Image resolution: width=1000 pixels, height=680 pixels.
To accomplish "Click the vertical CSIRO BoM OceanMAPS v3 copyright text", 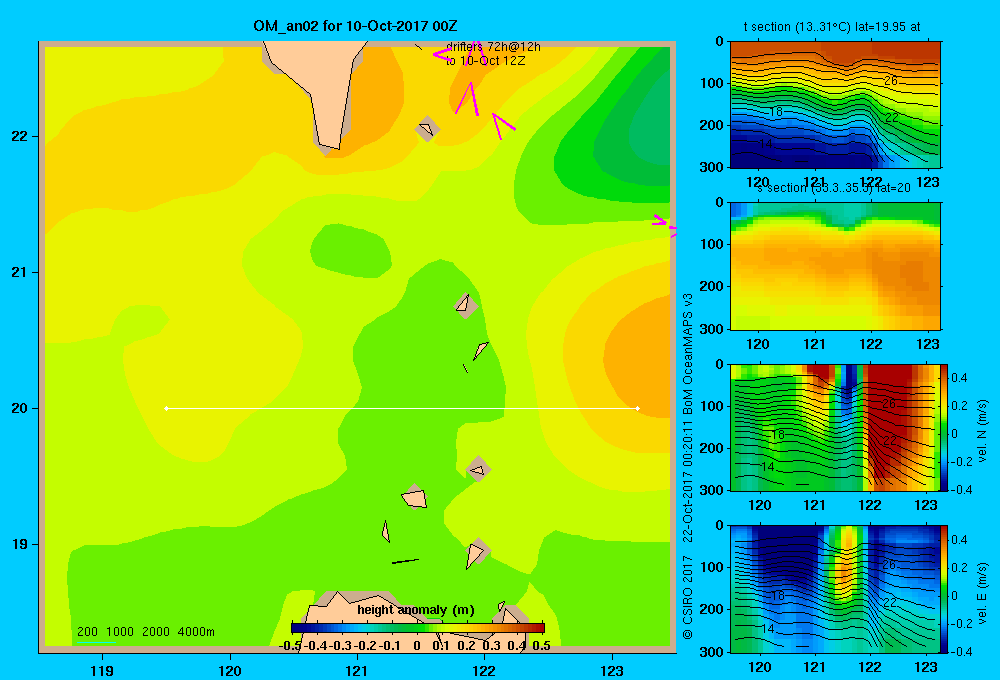I will coord(688,466).
